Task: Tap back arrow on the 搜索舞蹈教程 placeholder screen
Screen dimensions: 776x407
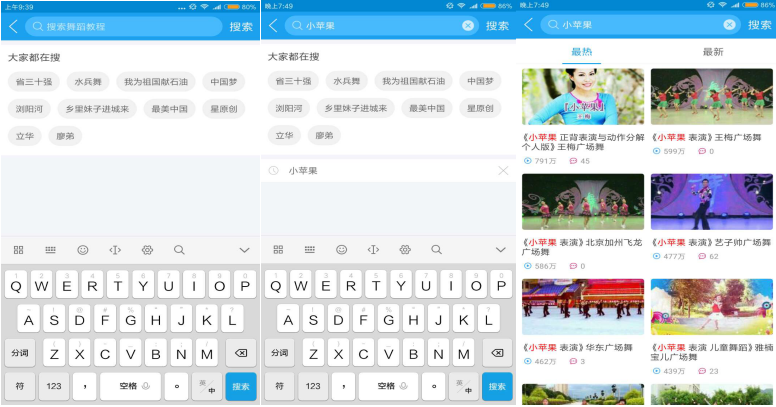Action: 14,27
